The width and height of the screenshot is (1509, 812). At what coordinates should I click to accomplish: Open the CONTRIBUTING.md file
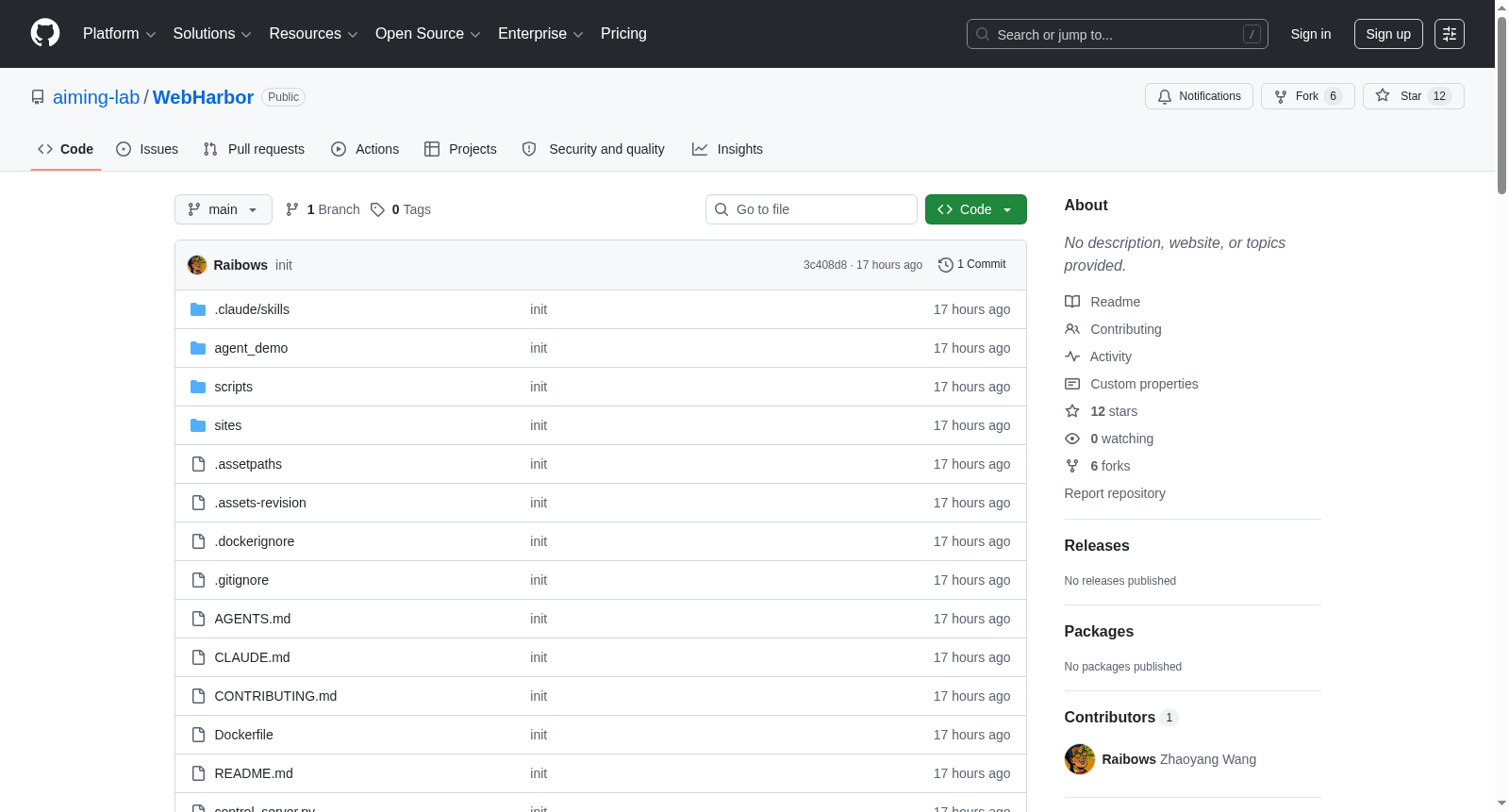pos(275,696)
